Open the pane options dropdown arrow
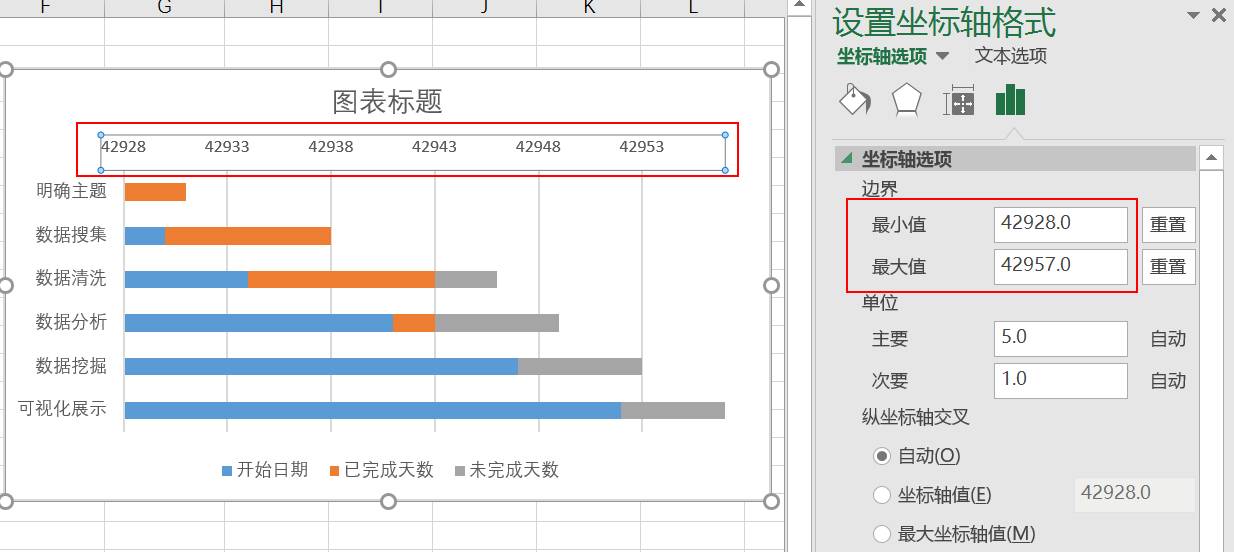This screenshot has width=1234, height=552. 1193,15
